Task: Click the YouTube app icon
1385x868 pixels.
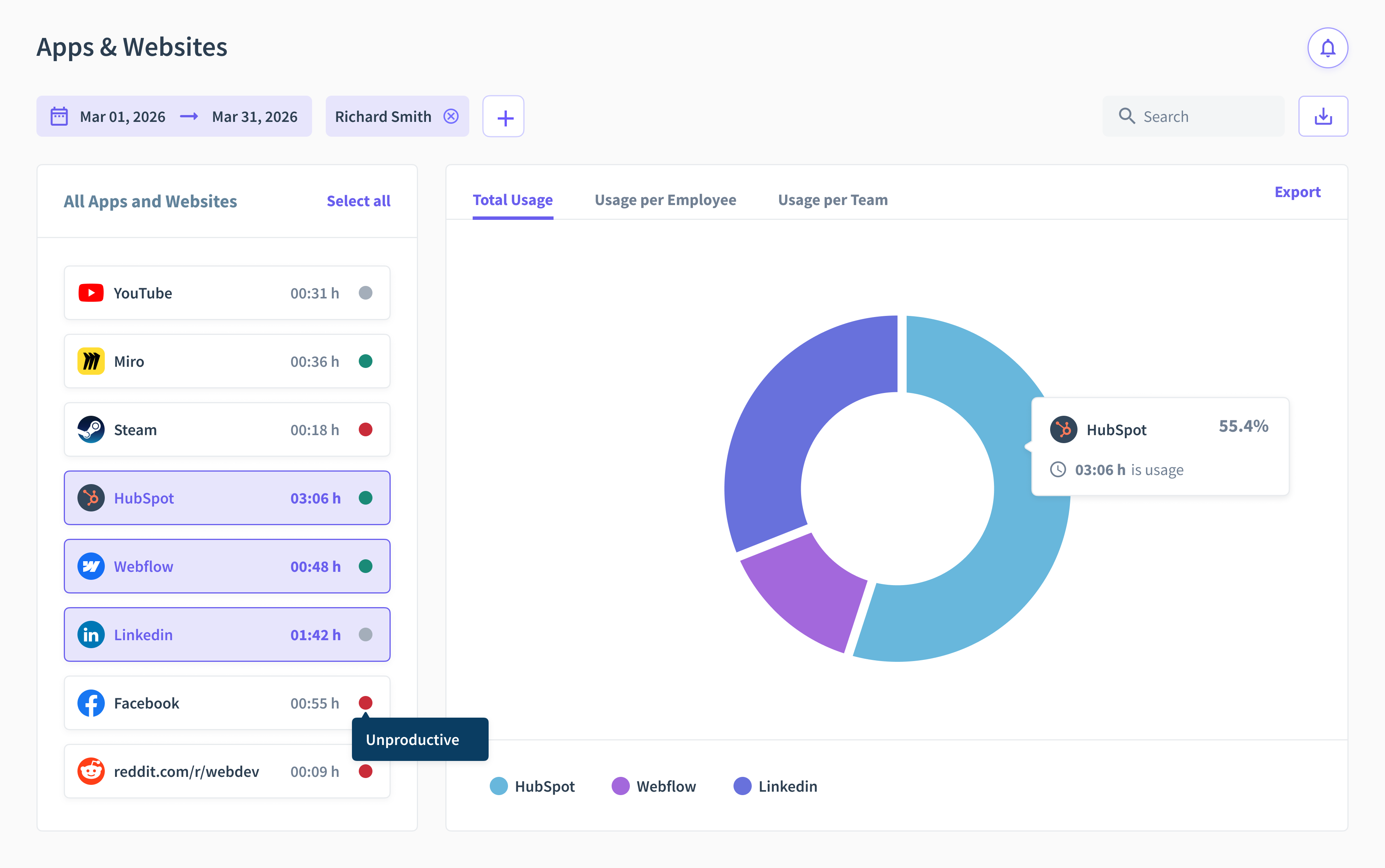Action: click(x=91, y=293)
